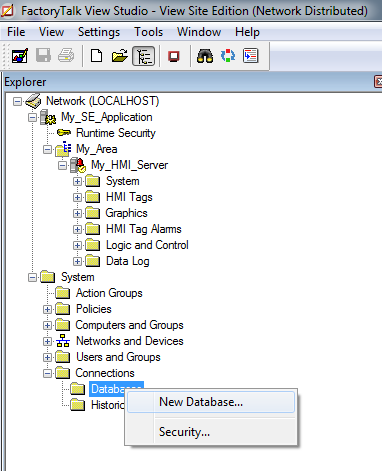The width and height of the screenshot is (382, 471).
Task: Select the Action Groups label
Action: [109, 293]
